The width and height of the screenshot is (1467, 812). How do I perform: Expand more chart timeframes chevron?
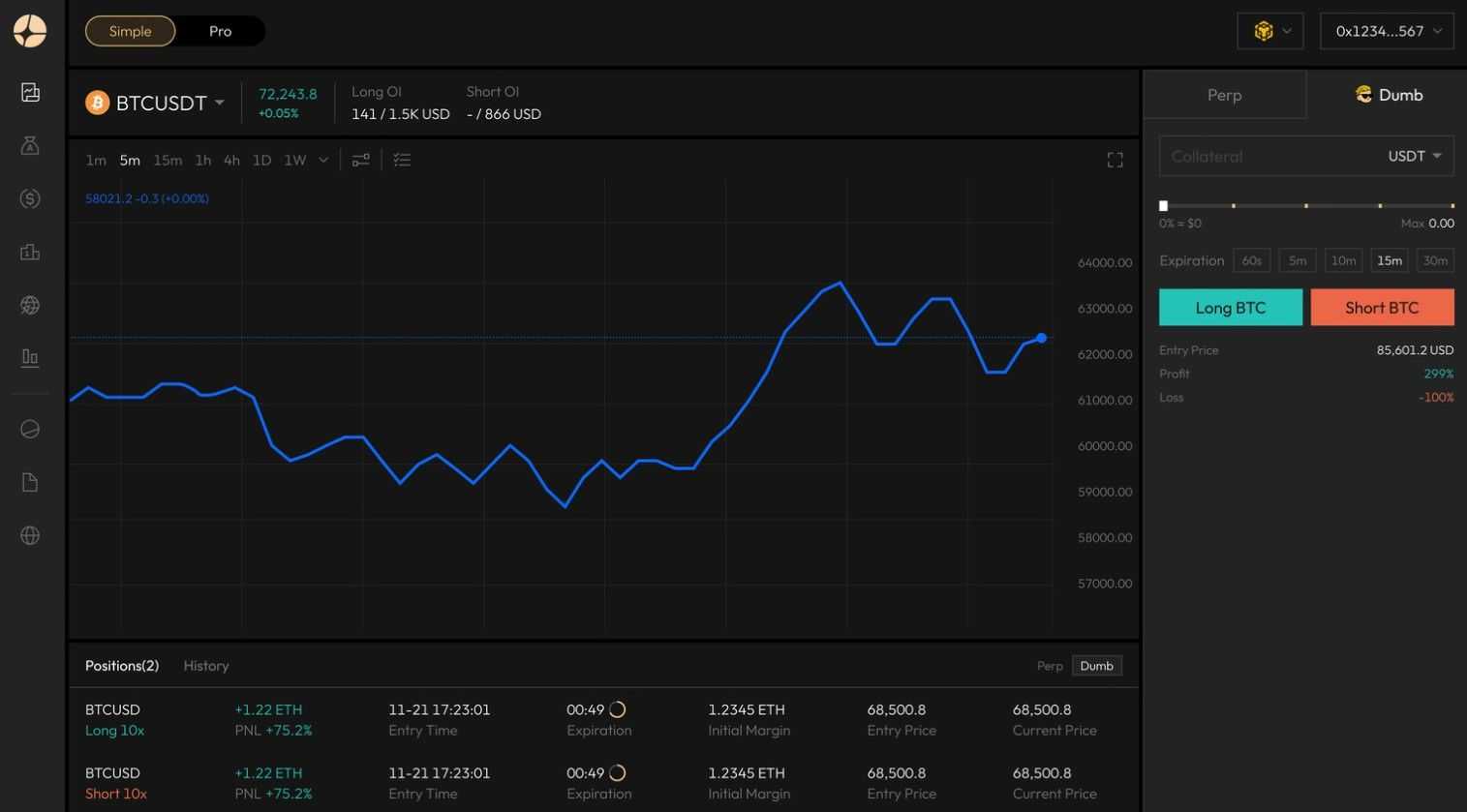pos(323,160)
